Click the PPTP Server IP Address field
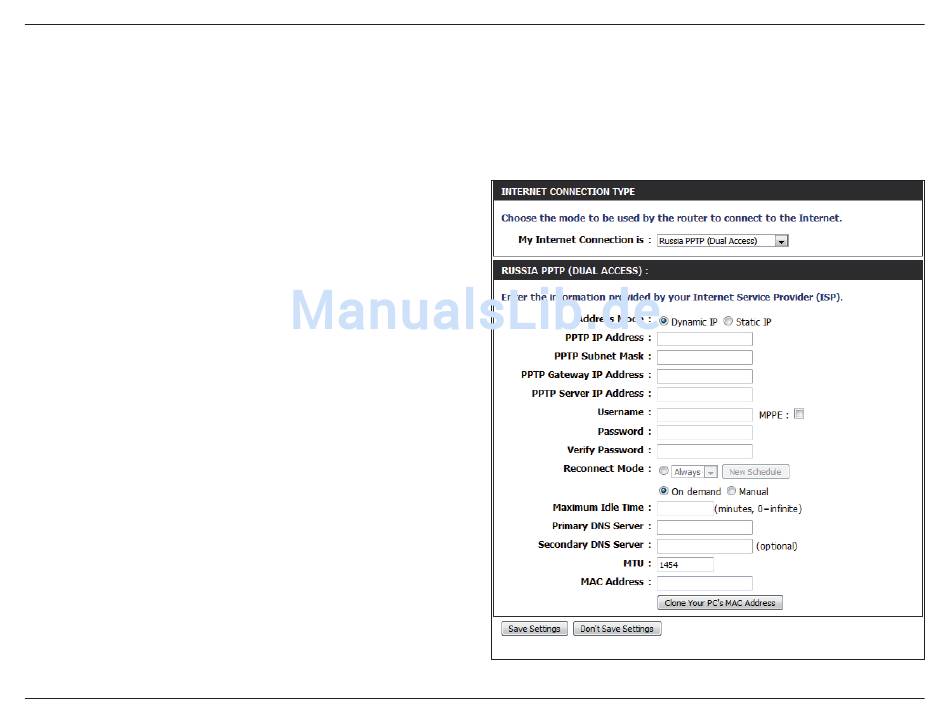This screenshot has height=725, width=950. tap(705, 395)
